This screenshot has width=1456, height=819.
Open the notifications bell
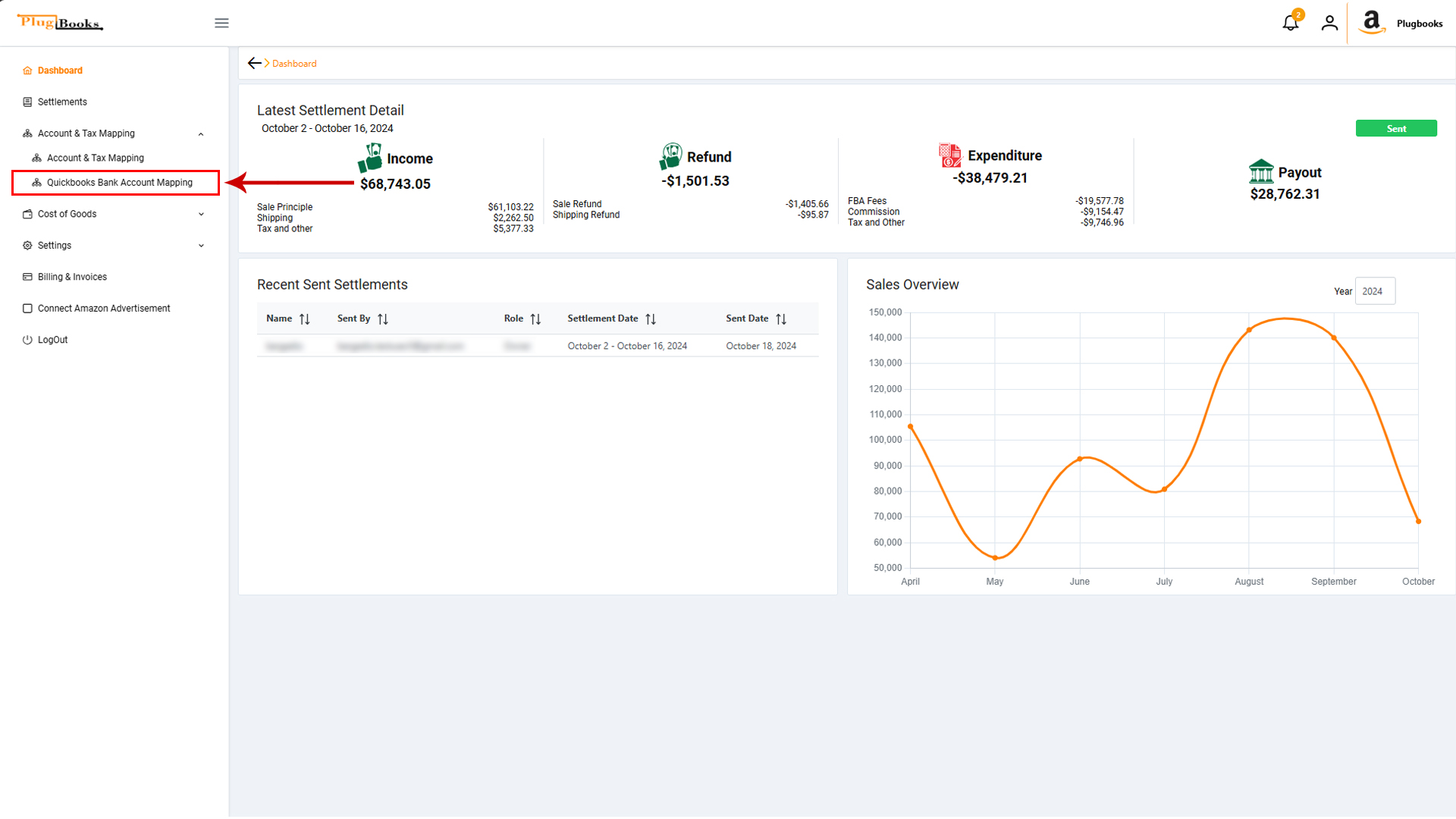click(x=1291, y=23)
